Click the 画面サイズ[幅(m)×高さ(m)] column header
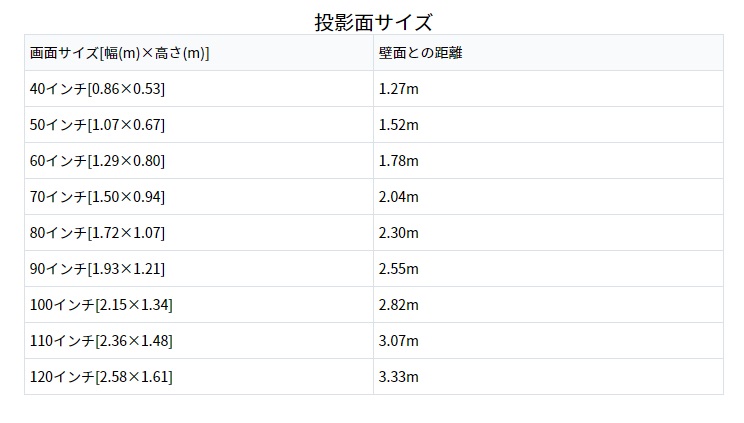The height and width of the screenshot is (423, 744). pyautogui.click(x=119, y=53)
